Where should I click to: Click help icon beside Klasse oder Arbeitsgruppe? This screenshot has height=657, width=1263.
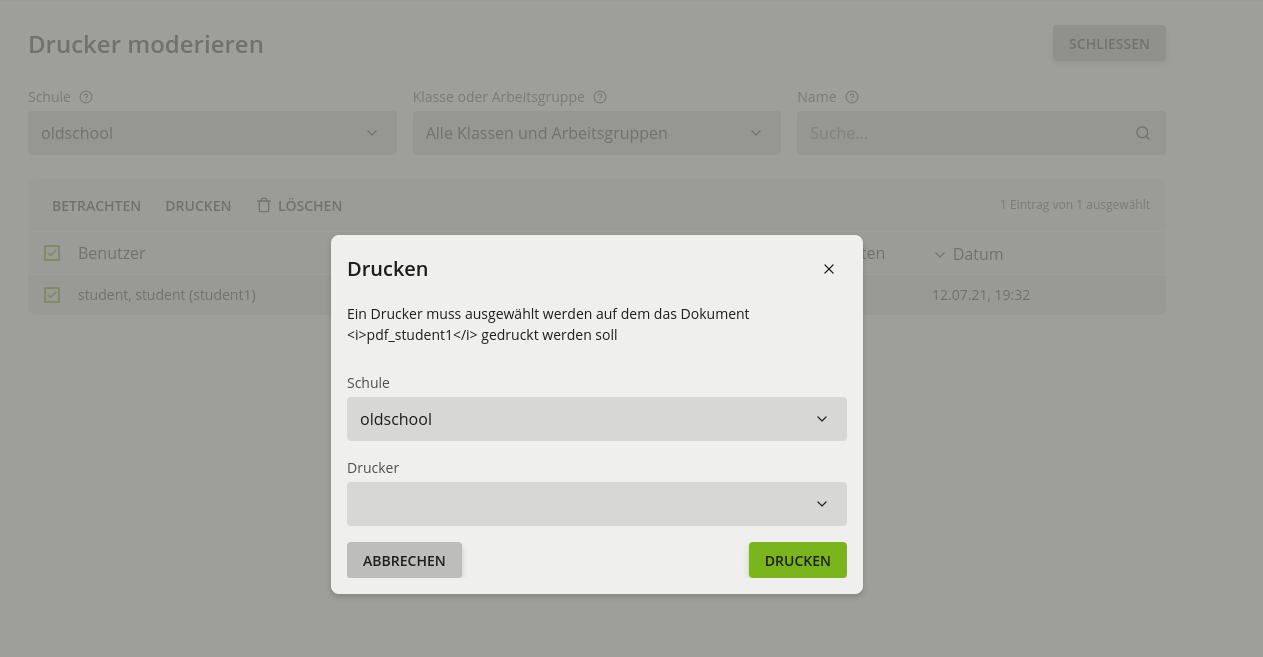click(x=600, y=97)
